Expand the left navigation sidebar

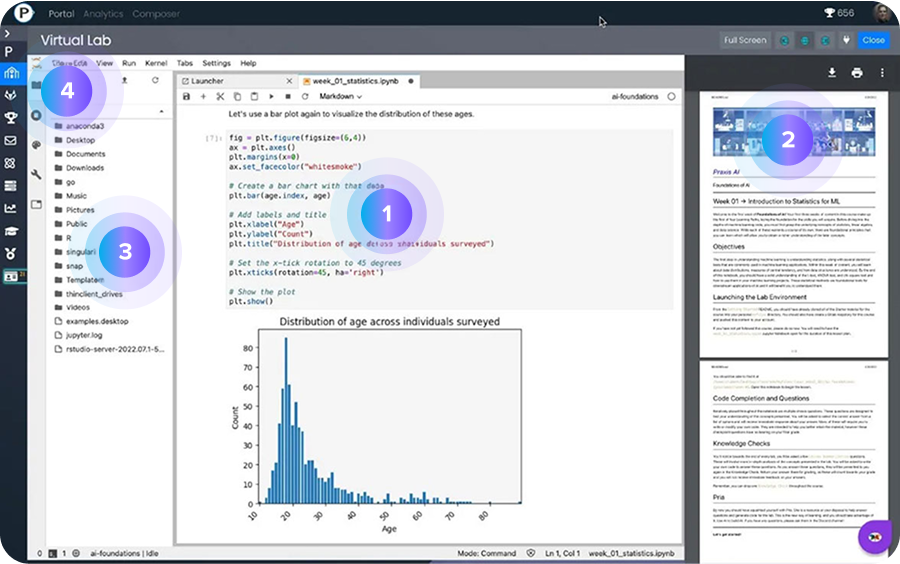(x=9, y=34)
